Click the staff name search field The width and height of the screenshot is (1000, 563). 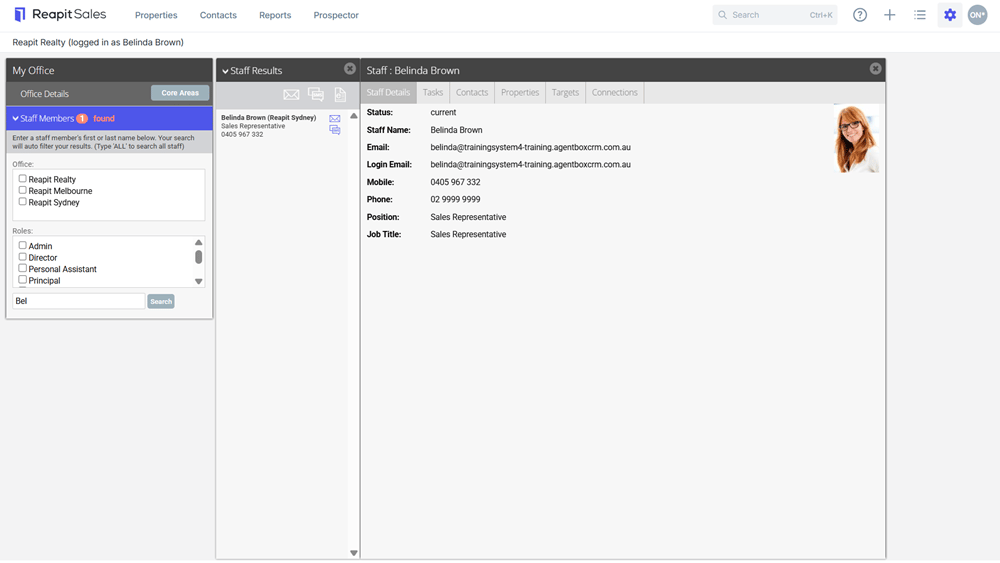click(78, 301)
